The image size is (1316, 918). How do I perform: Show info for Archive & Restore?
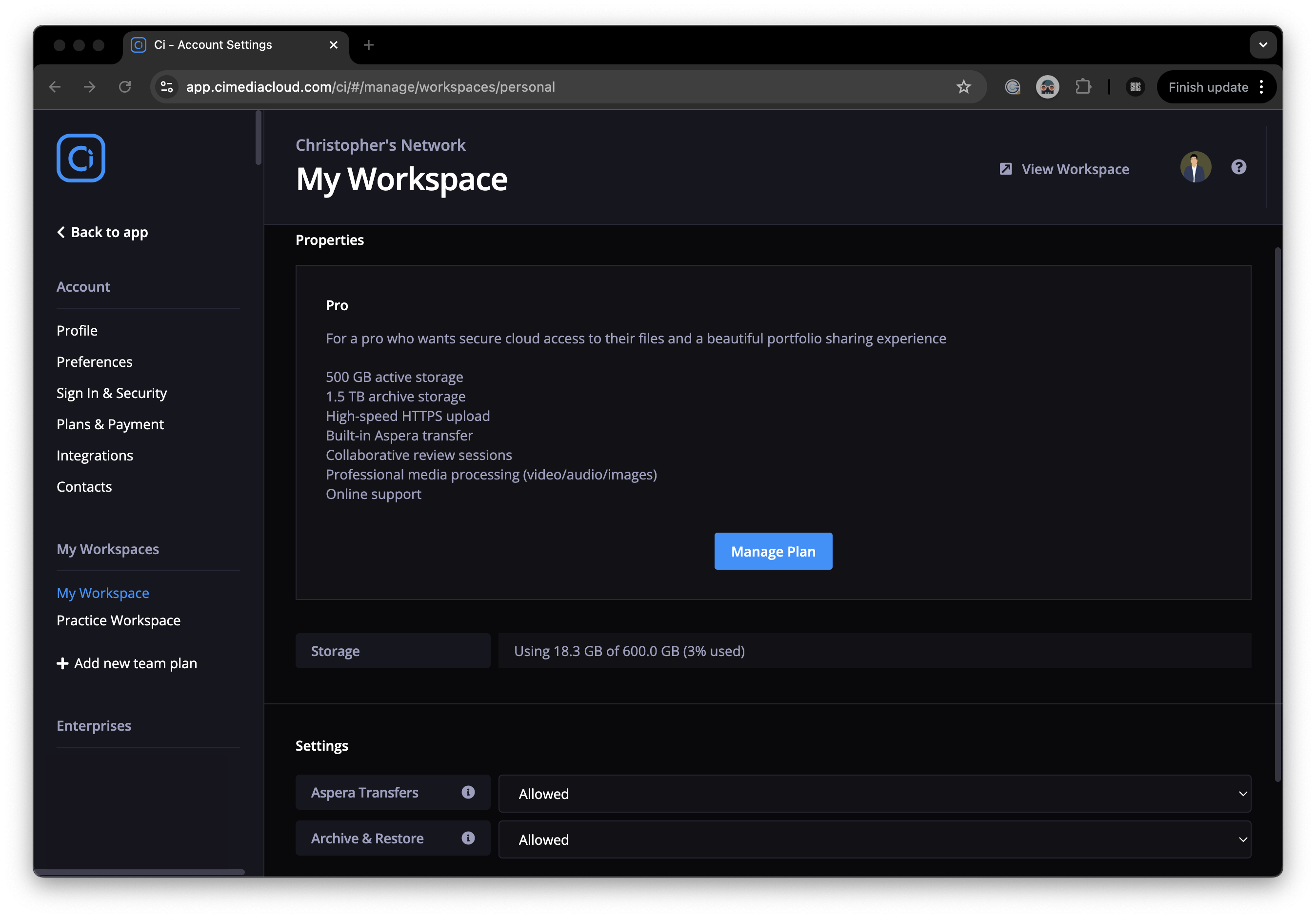pyautogui.click(x=468, y=838)
